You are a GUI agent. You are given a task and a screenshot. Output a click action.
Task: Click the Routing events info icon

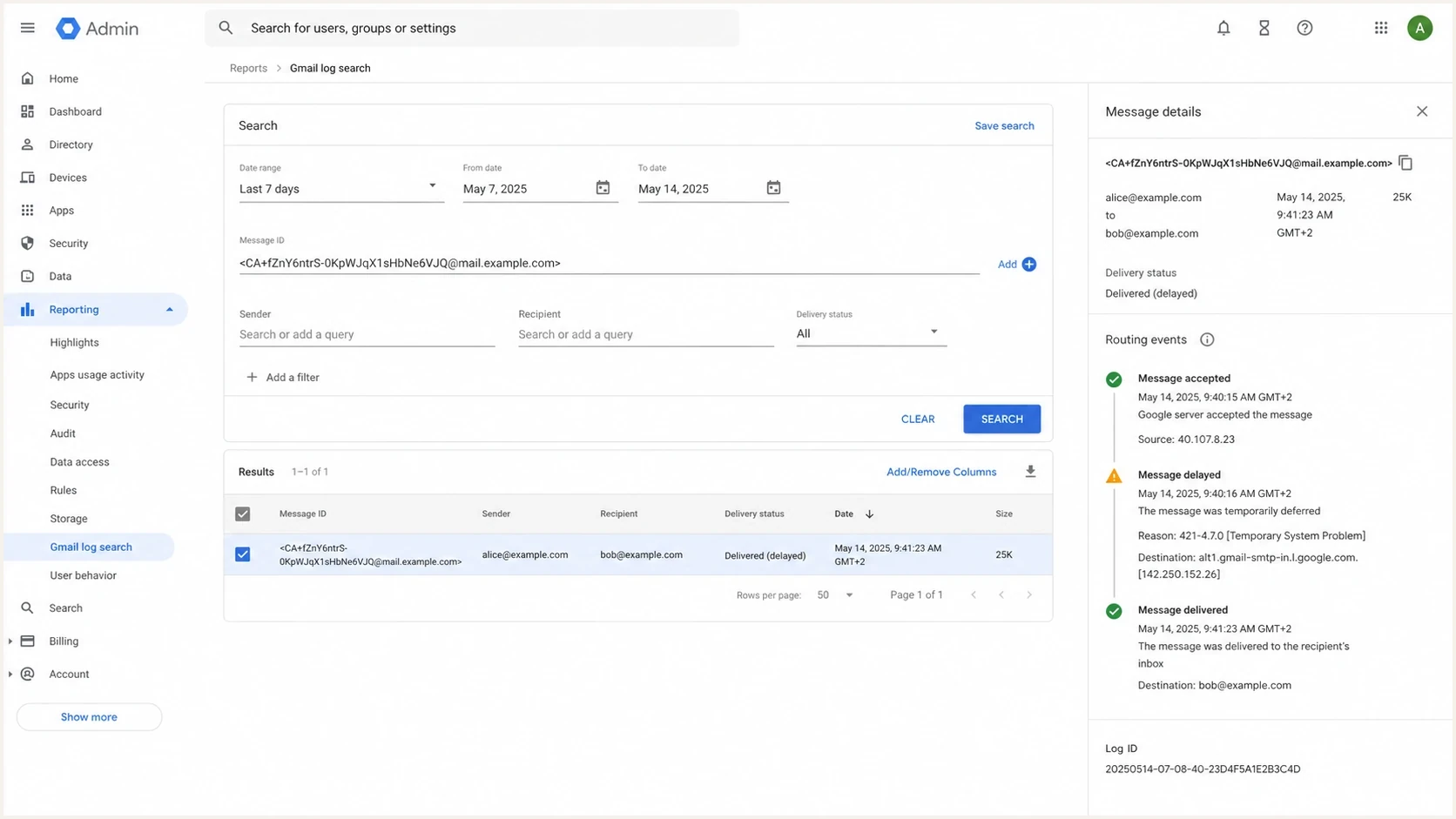coord(1207,339)
